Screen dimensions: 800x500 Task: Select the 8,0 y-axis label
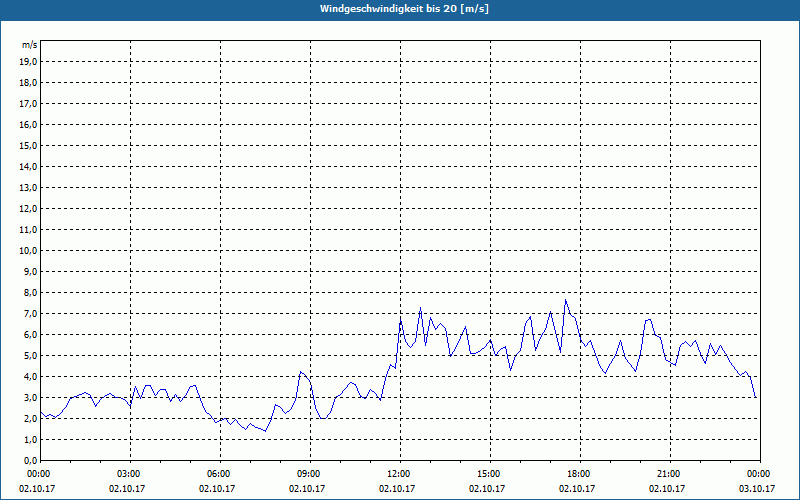pos(30,292)
